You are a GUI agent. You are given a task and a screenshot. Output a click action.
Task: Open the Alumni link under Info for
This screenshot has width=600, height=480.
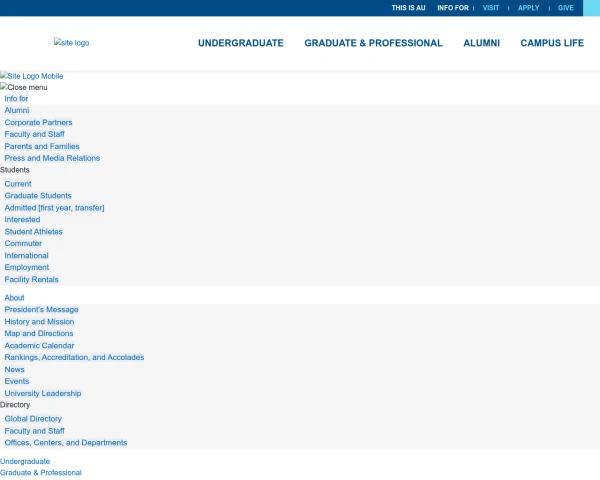[17, 110]
